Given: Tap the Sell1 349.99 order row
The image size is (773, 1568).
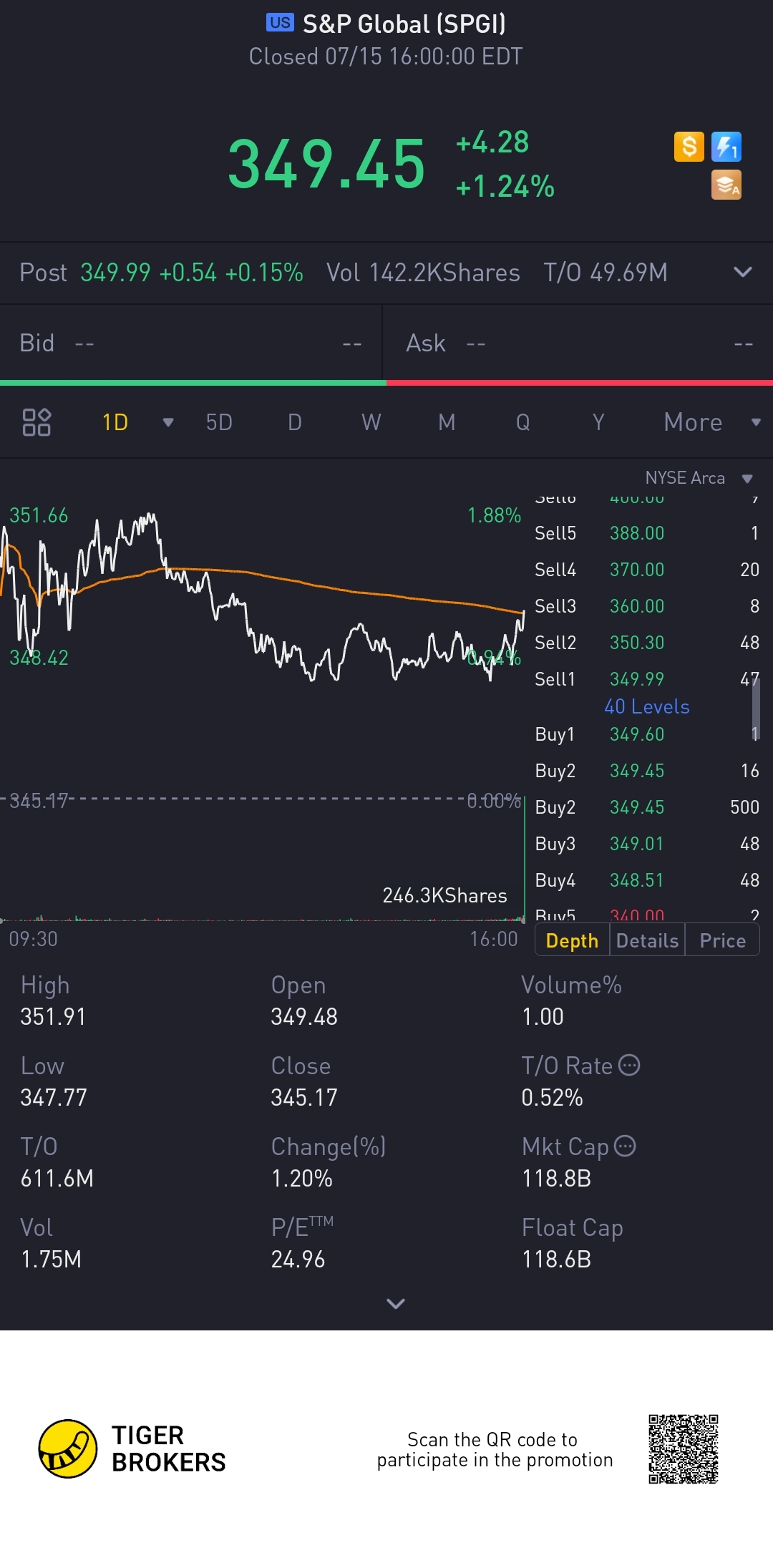Looking at the screenshot, I should pos(647,678).
